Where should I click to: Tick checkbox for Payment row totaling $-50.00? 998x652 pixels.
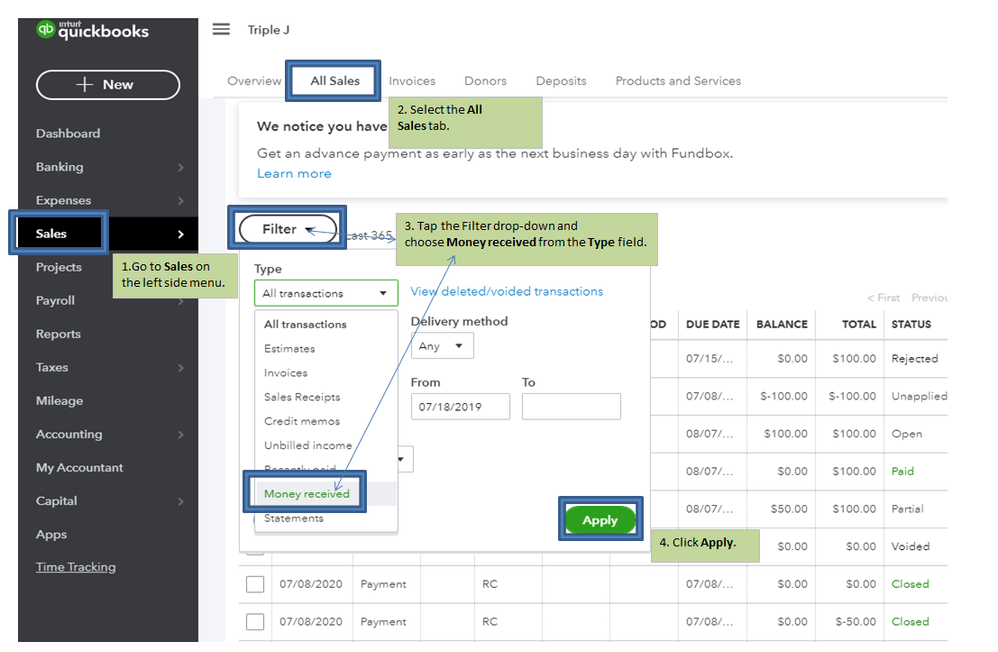tap(255, 621)
